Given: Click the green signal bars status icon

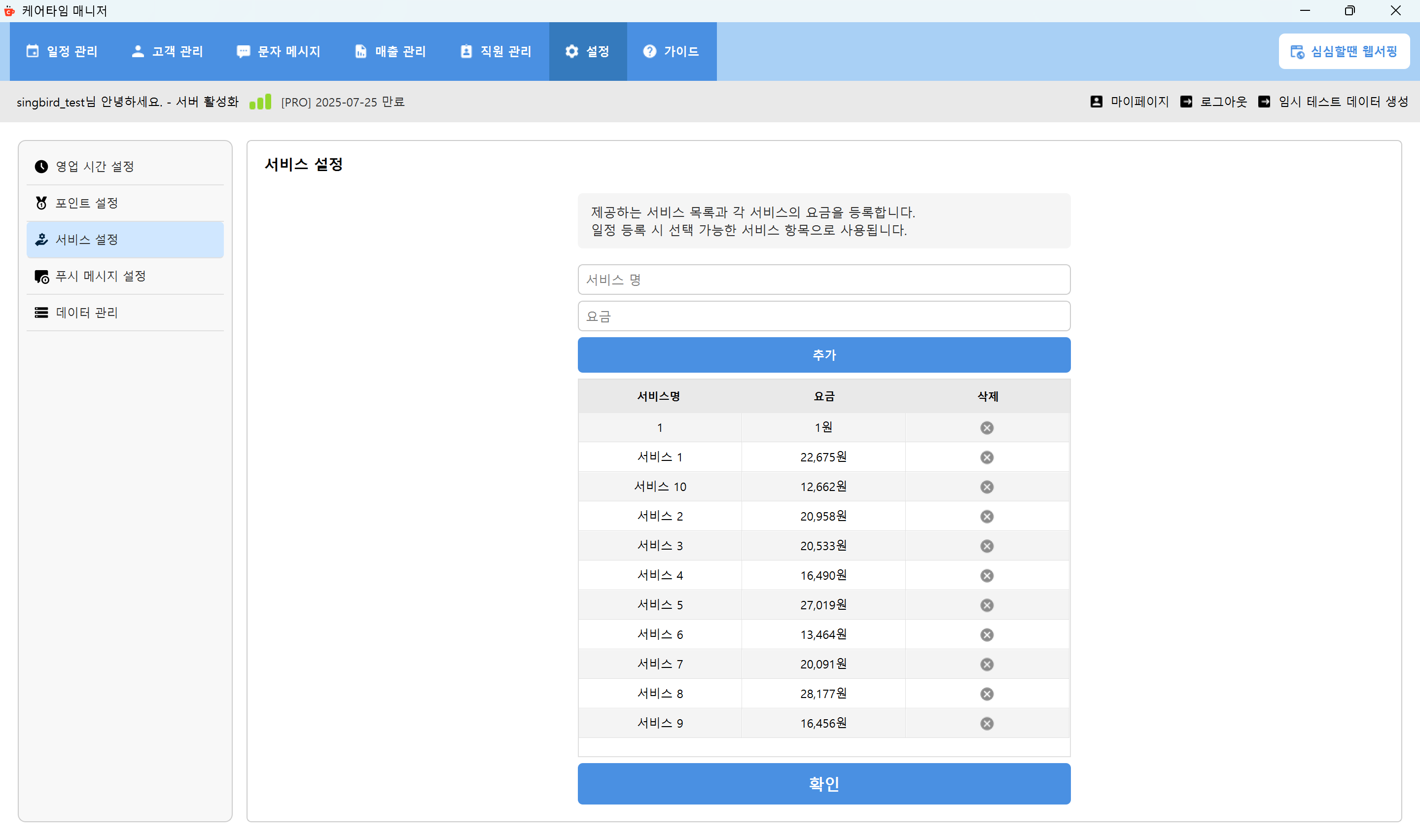Looking at the screenshot, I should click(260, 102).
